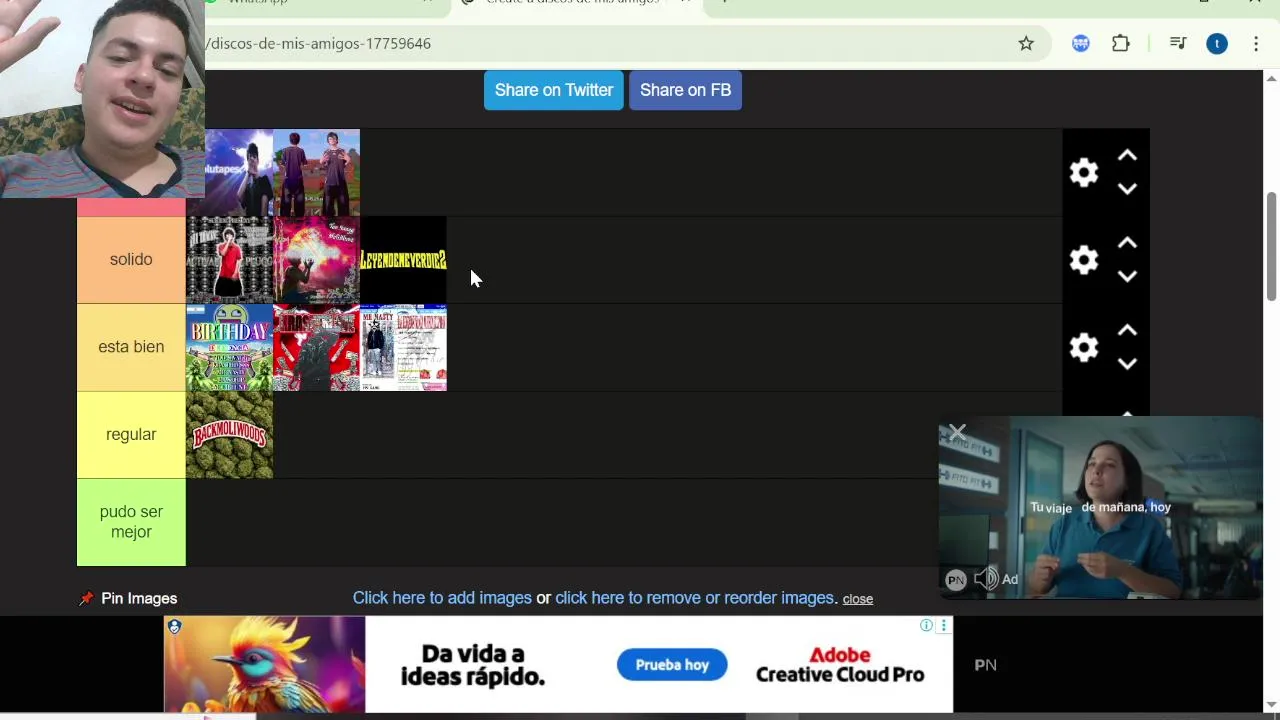The width and height of the screenshot is (1280, 720).
Task: Move the esta bien row down
Action: 1127,364
